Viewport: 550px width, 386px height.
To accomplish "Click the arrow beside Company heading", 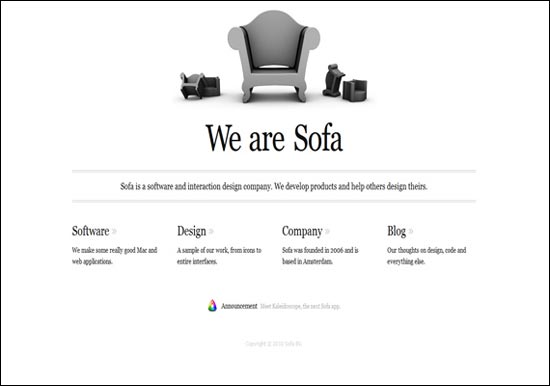I will [327, 231].
